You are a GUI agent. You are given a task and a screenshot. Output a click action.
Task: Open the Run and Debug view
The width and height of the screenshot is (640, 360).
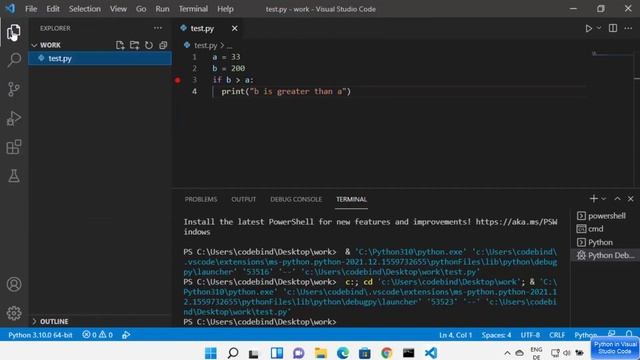[x=14, y=118]
